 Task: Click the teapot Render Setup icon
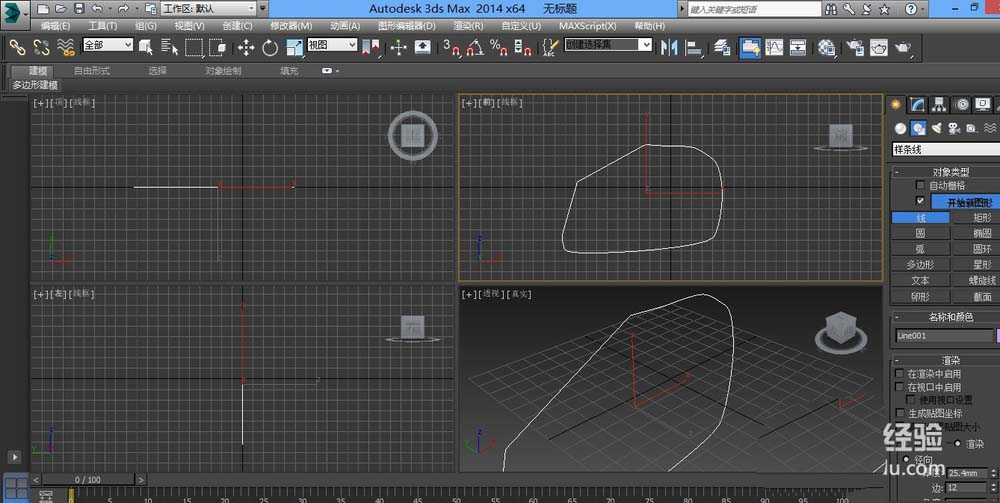pyautogui.click(x=855, y=47)
